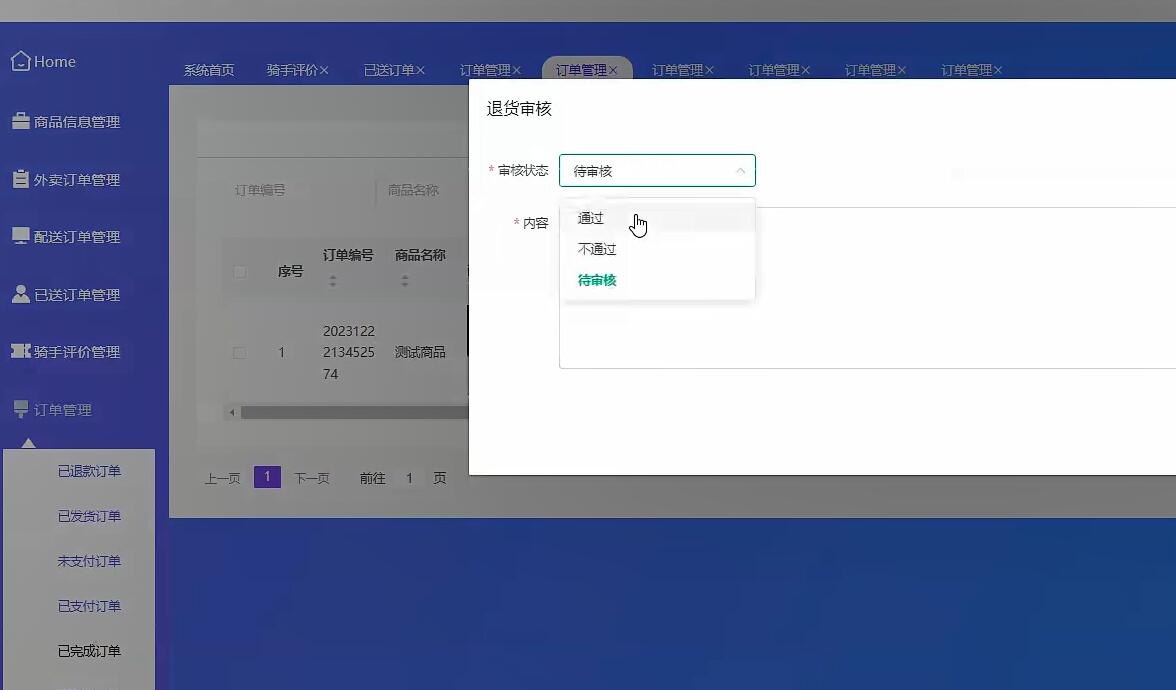Close the 已送订单 tab with its X
This screenshot has height=690, width=1176.
coord(421,70)
